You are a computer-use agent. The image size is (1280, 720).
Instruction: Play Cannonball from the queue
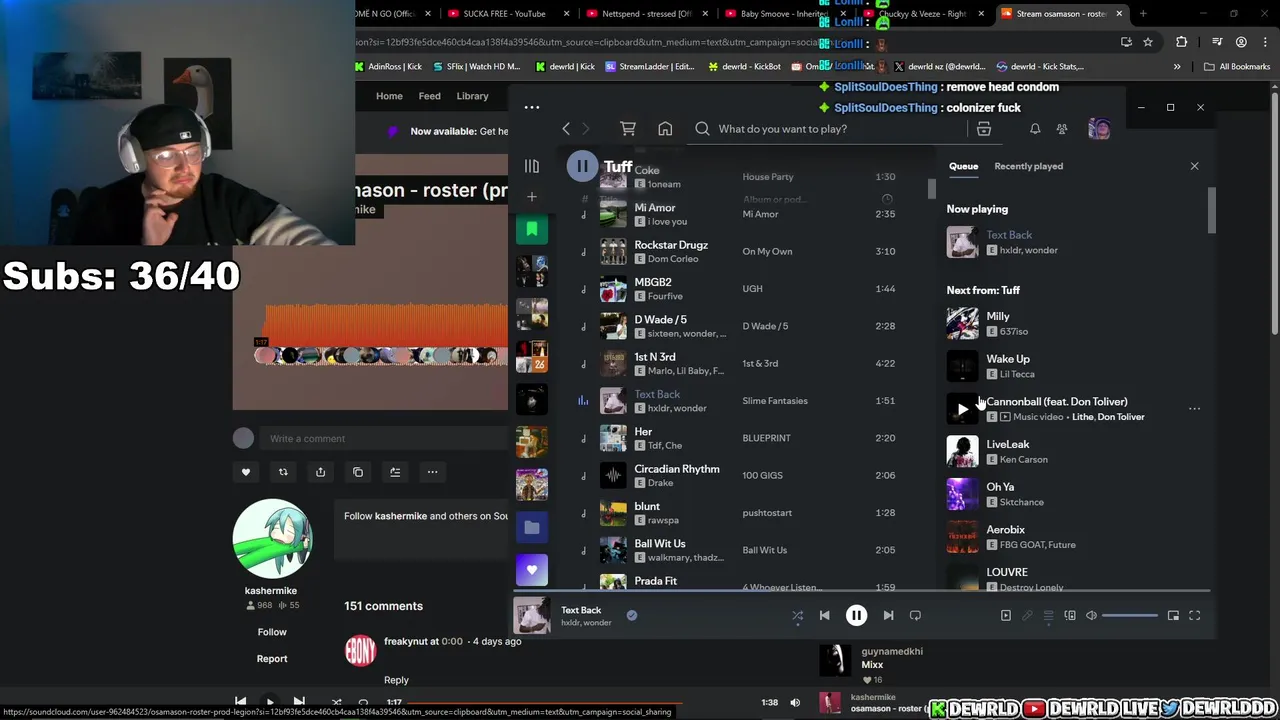point(962,409)
